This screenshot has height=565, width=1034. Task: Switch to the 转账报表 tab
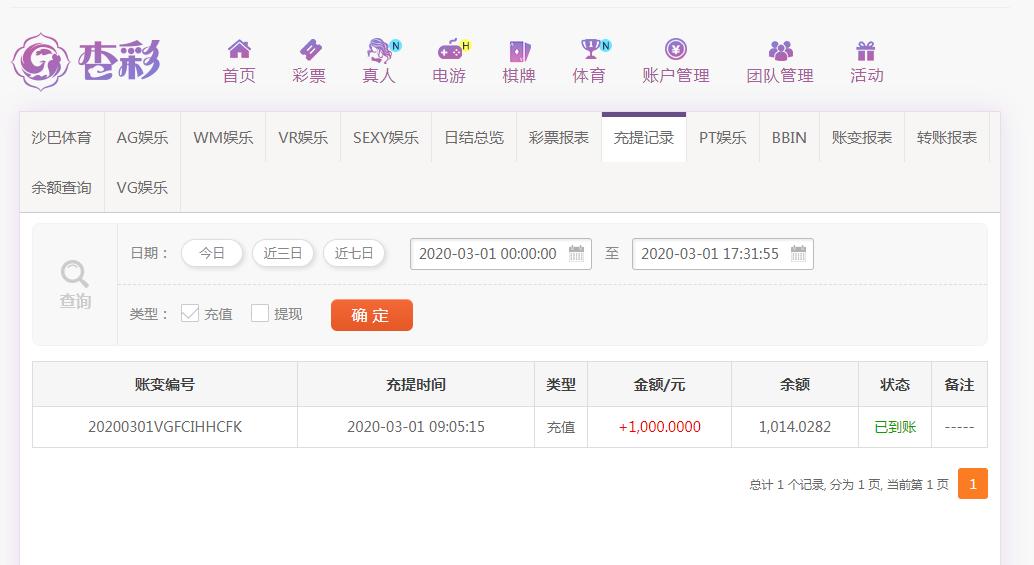pyautogui.click(x=947, y=137)
